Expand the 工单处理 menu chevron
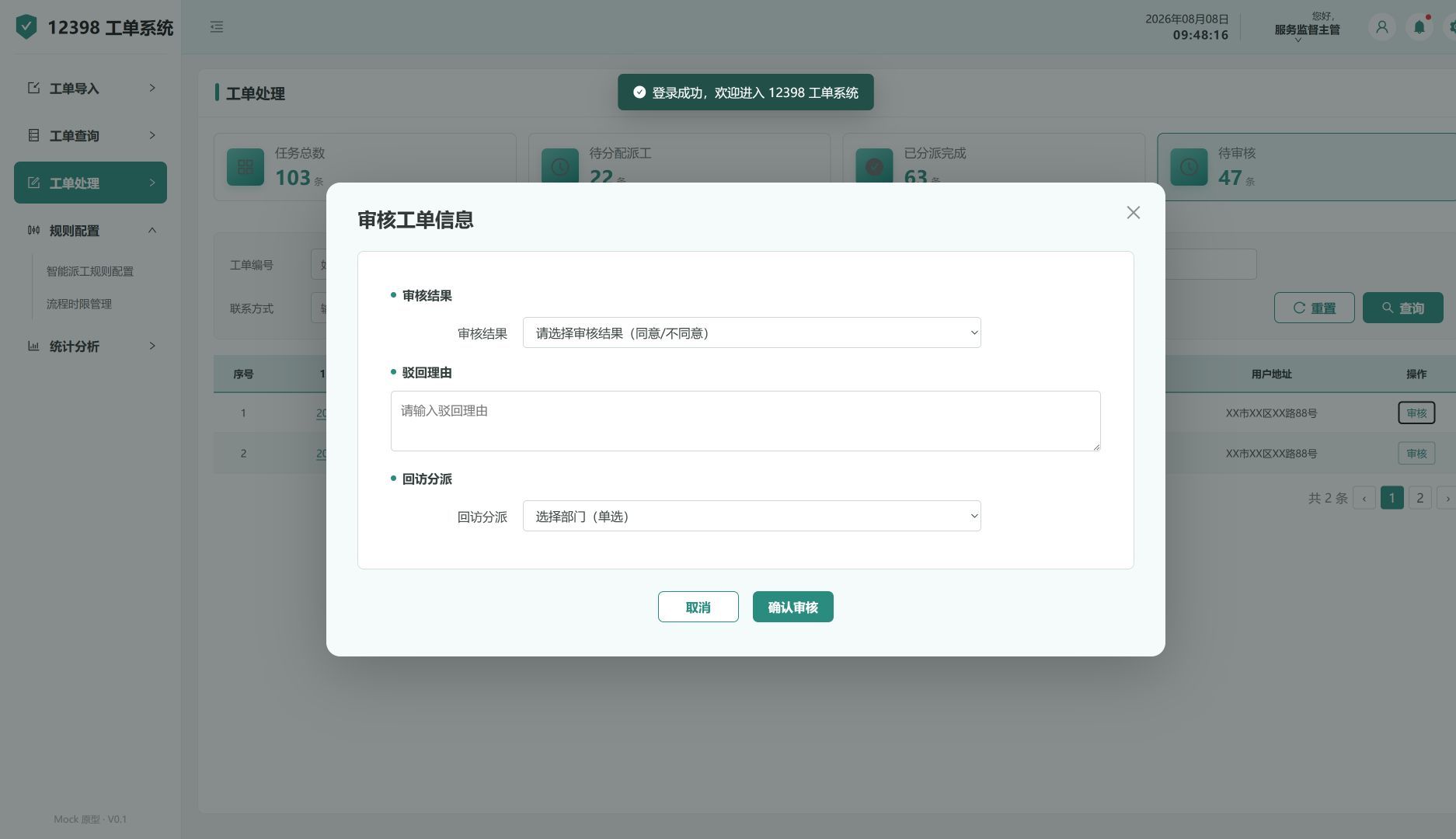Screen dimensions: 1456x839 point(152,183)
